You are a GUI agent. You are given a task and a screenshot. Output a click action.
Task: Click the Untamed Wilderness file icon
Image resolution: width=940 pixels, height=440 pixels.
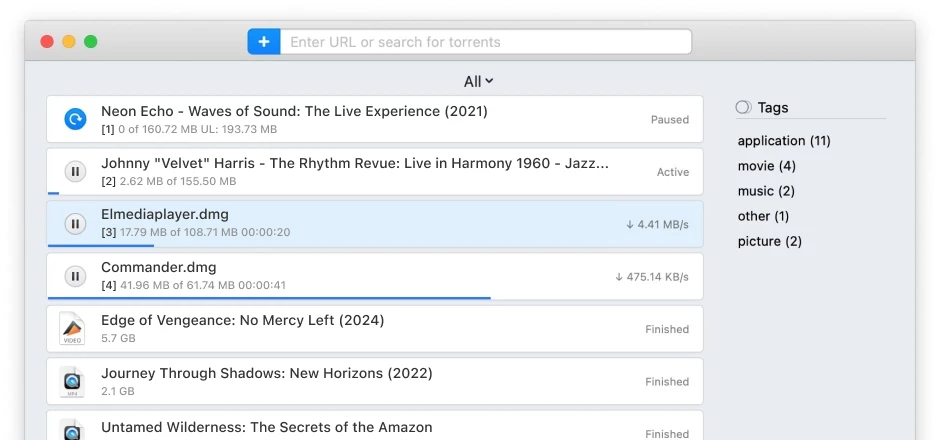point(72,429)
